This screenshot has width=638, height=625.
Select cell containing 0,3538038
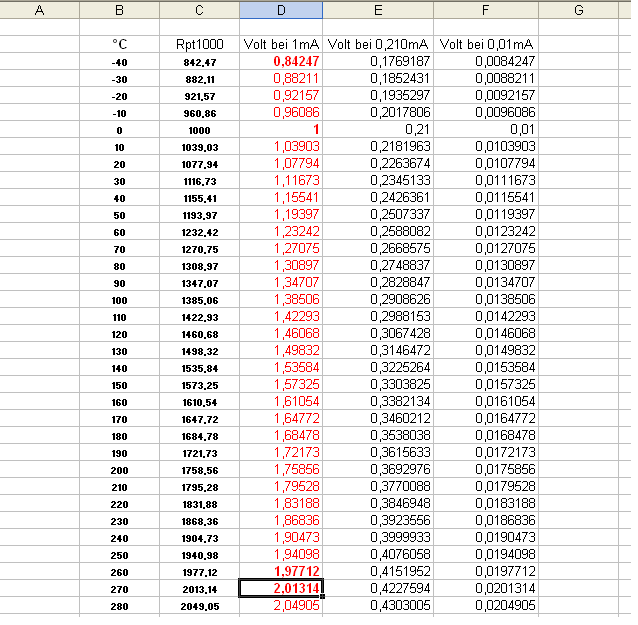point(378,436)
